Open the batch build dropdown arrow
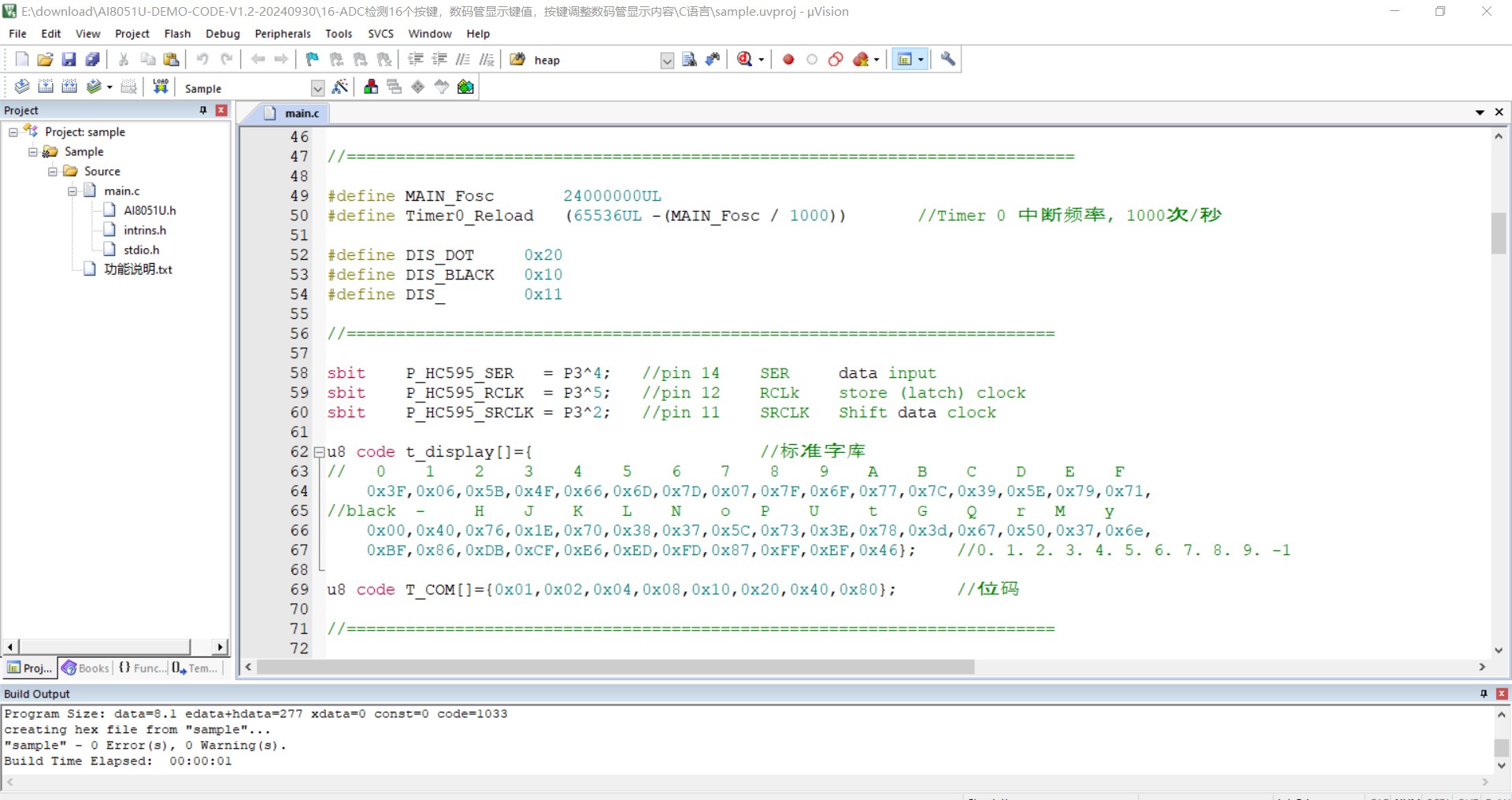 tap(109, 87)
